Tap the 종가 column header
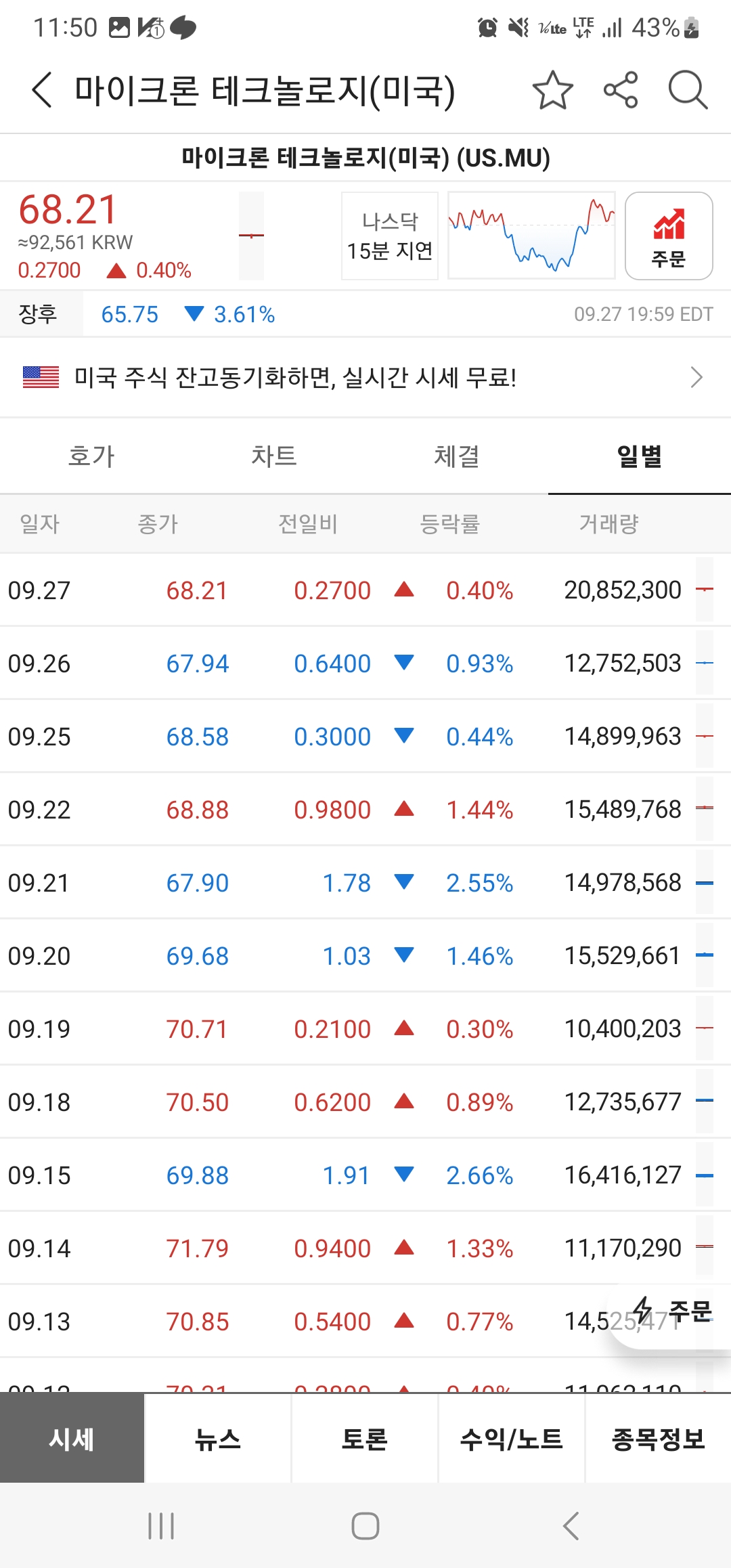The width and height of the screenshot is (731, 1568). pos(158,523)
